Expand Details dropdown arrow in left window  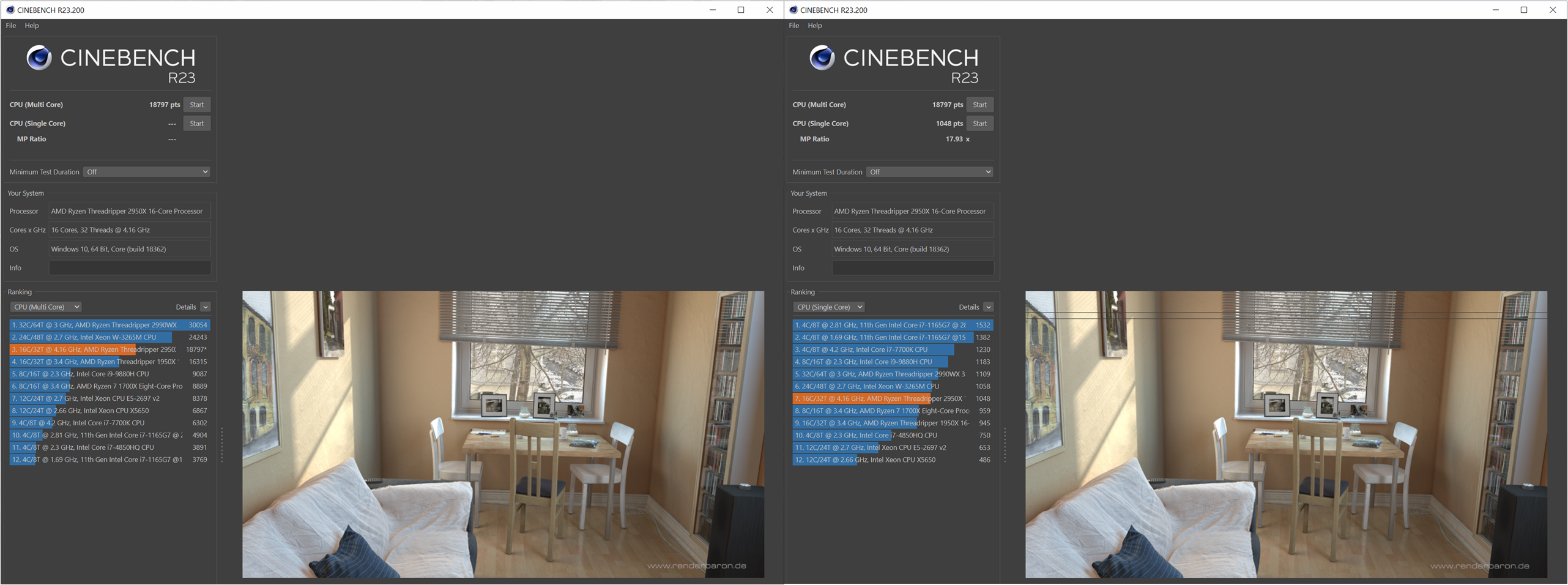coord(206,307)
